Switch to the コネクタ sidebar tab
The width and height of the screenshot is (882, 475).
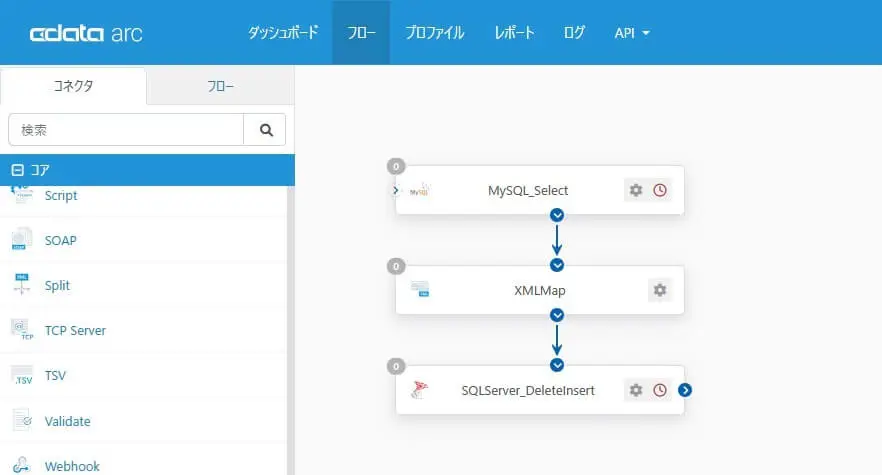pos(73,86)
